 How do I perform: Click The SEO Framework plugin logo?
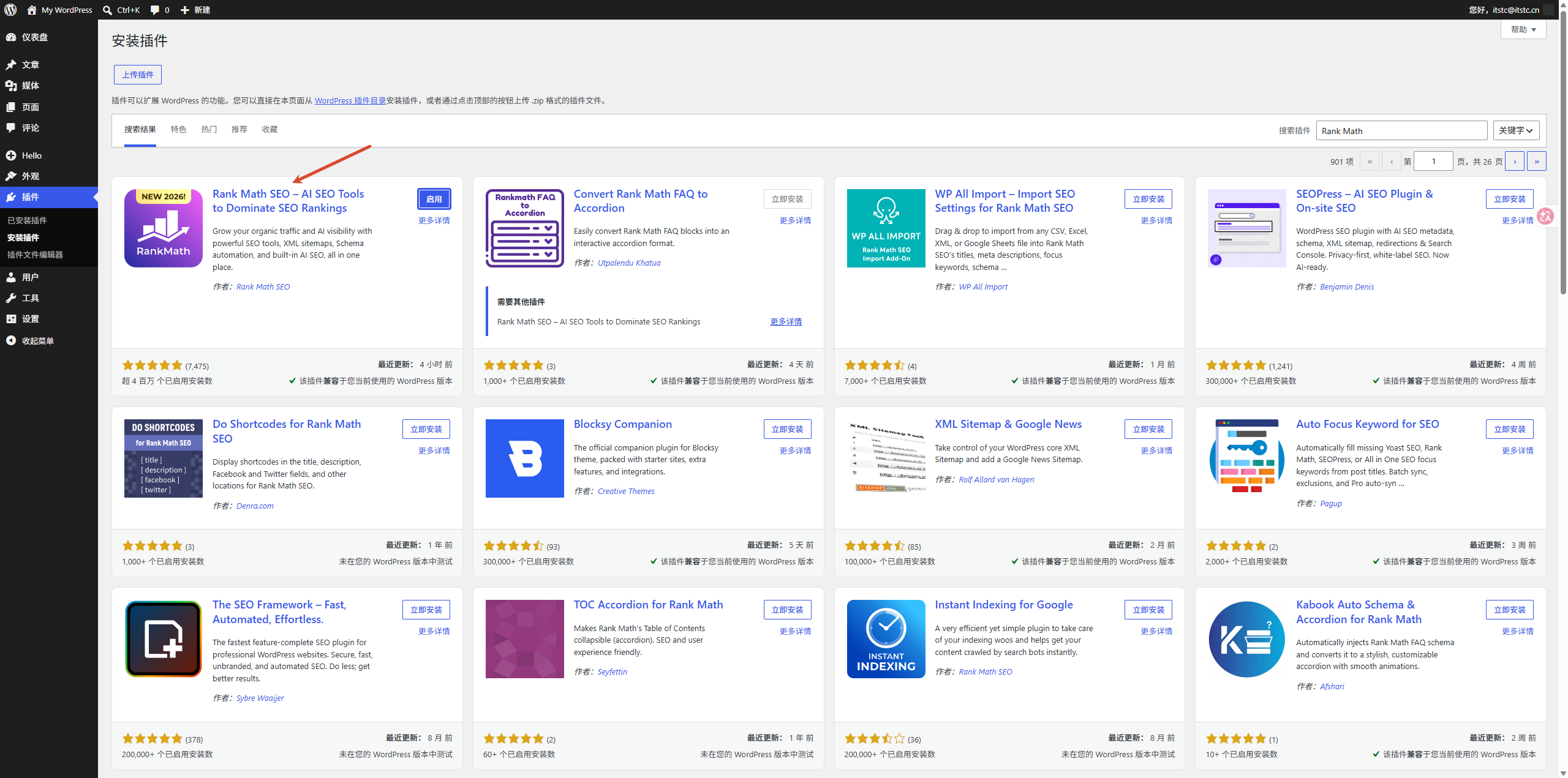(164, 639)
